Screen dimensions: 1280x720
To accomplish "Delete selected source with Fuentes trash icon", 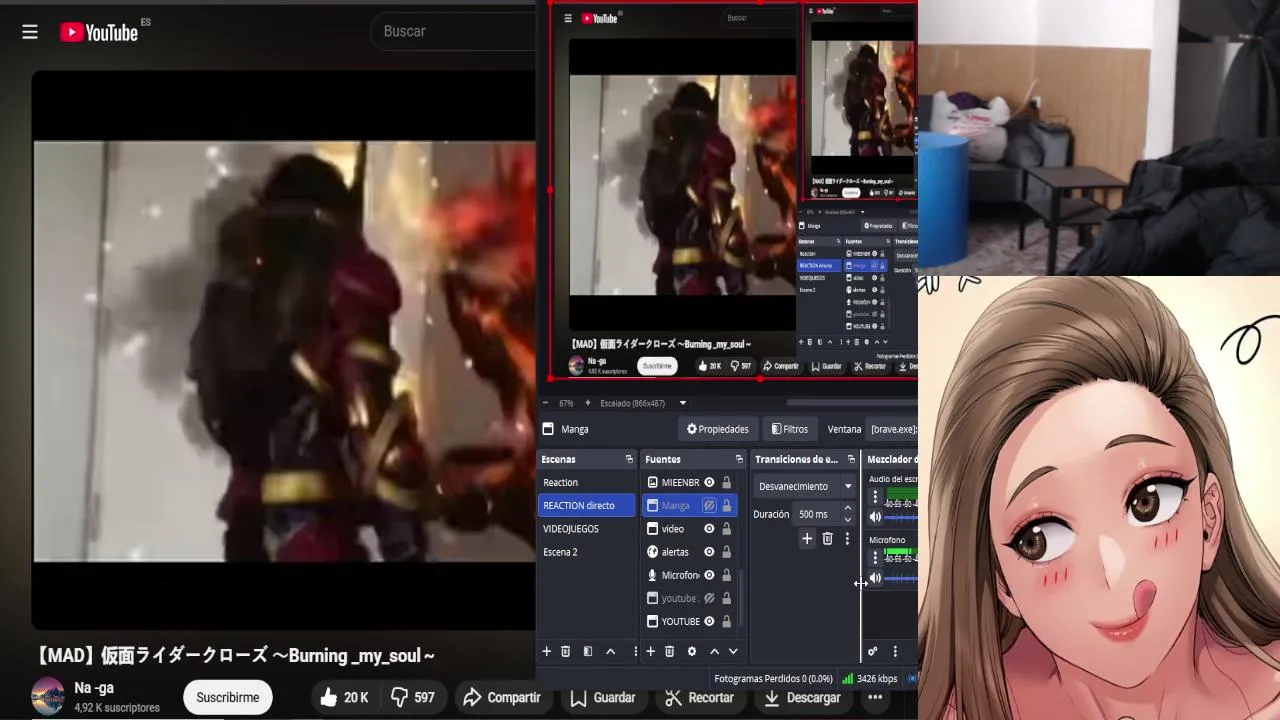I will pyautogui.click(x=669, y=651).
